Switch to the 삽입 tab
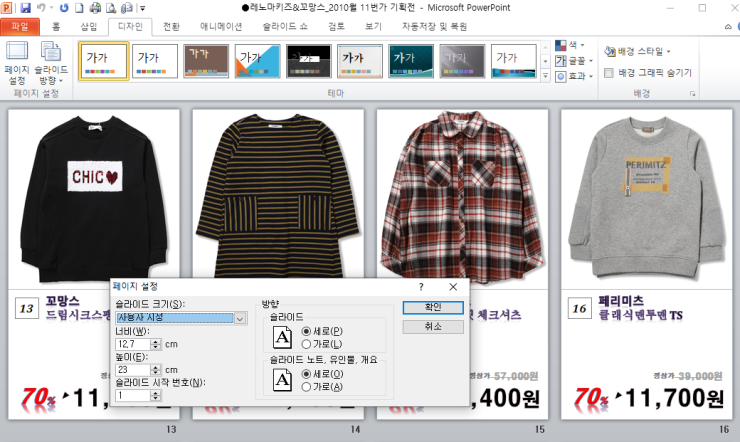The image size is (740, 442). tap(89, 26)
